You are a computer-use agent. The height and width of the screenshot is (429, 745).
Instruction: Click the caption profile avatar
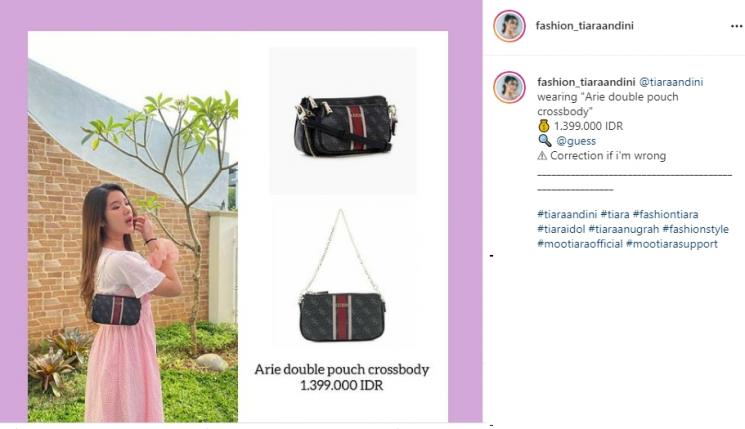pyautogui.click(x=509, y=87)
